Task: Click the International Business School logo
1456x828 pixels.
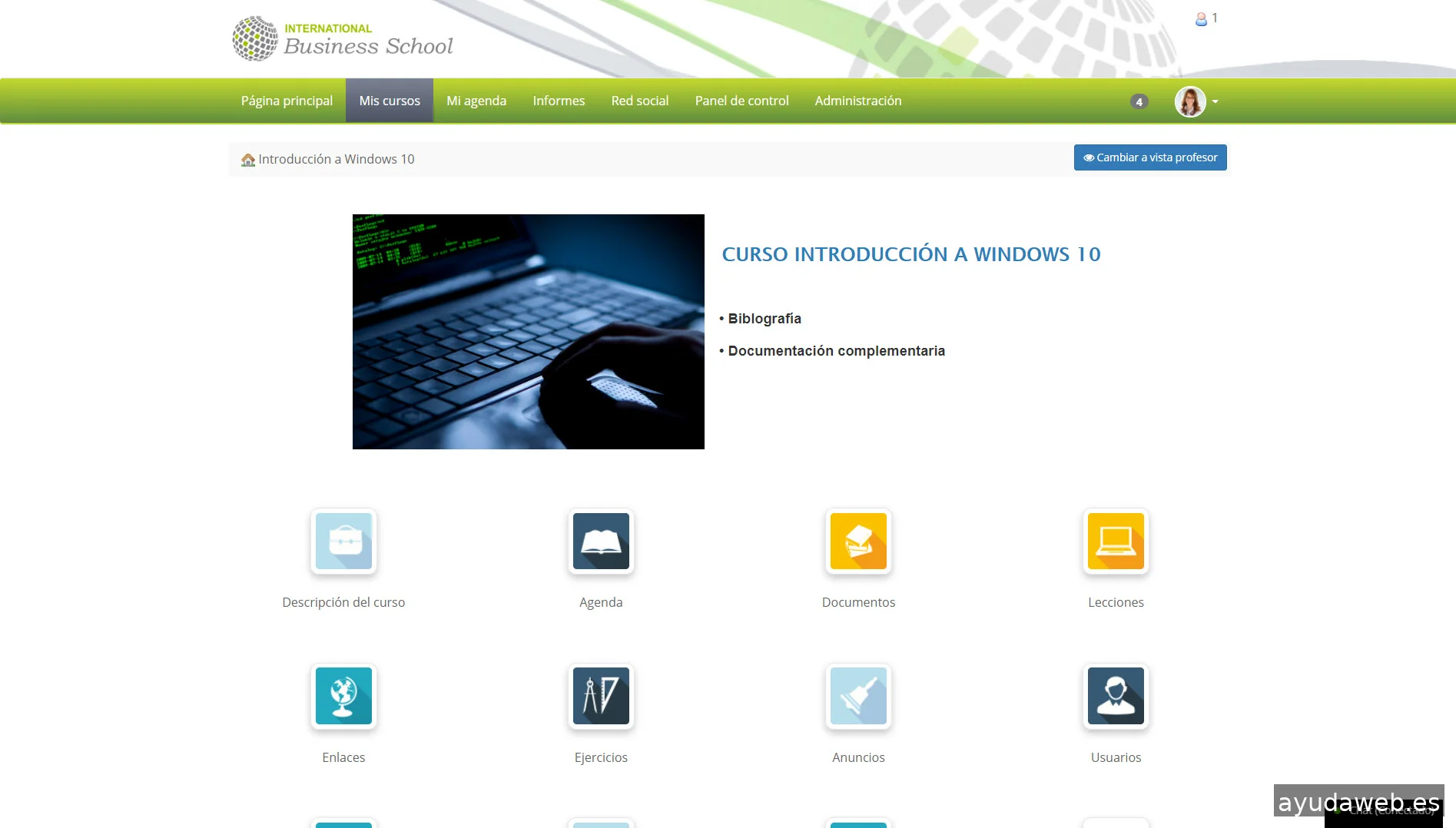Action: point(343,38)
